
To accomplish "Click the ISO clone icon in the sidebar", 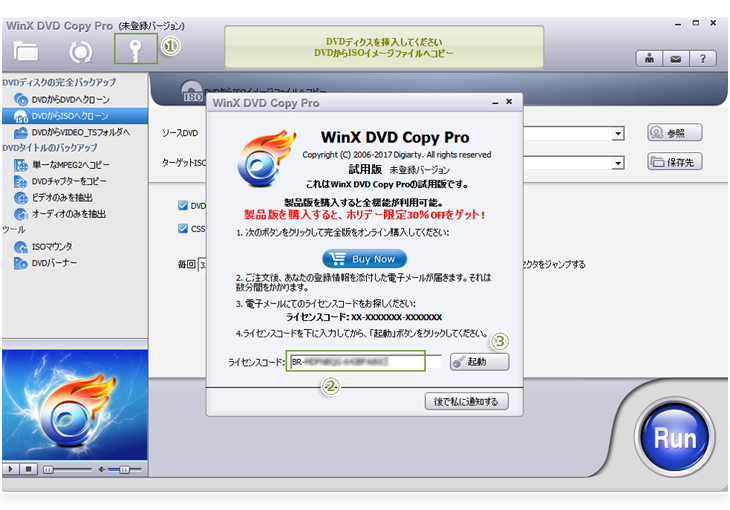I will [20, 116].
